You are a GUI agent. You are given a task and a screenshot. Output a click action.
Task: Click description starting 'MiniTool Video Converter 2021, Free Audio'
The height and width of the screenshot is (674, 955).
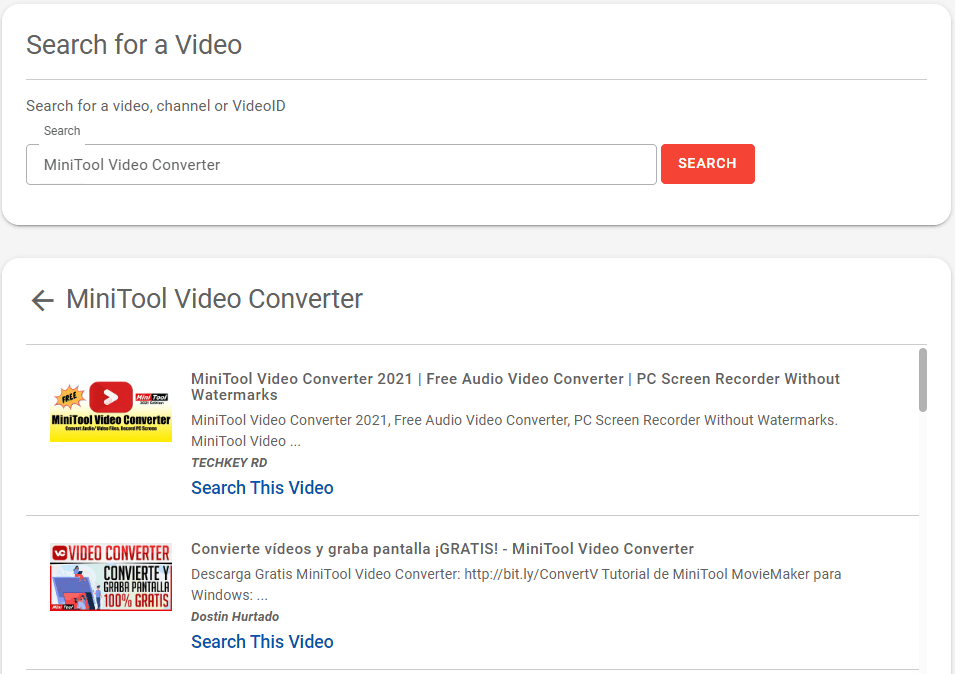pos(515,430)
